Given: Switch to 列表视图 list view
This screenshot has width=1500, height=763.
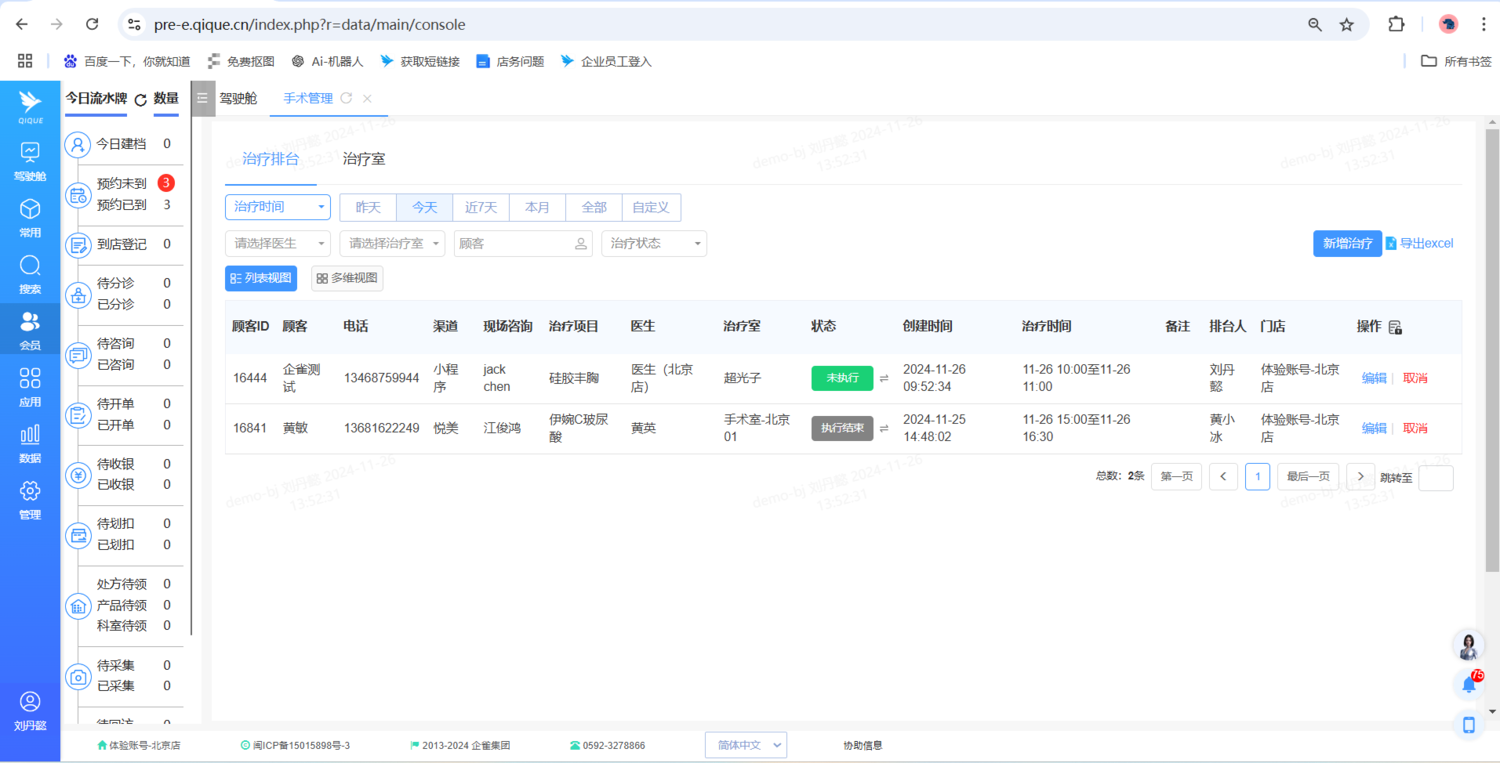Looking at the screenshot, I should tap(261, 278).
